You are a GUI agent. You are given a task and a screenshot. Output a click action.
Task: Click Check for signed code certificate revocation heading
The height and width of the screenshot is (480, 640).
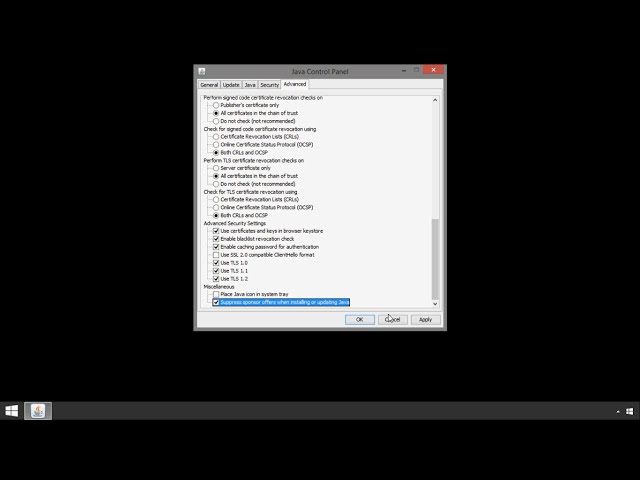pyautogui.click(x=260, y=129)
